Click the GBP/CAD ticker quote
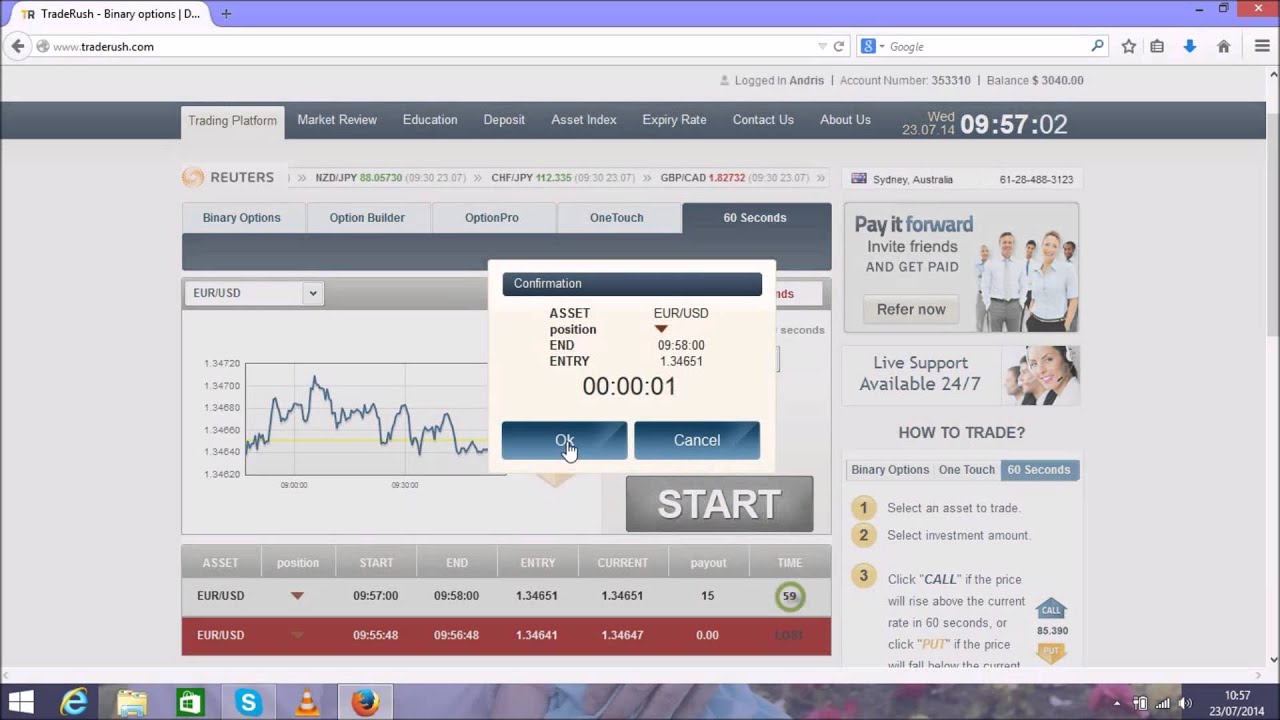The height and width of the screenshot is (720, 1280). coord(734,178)
